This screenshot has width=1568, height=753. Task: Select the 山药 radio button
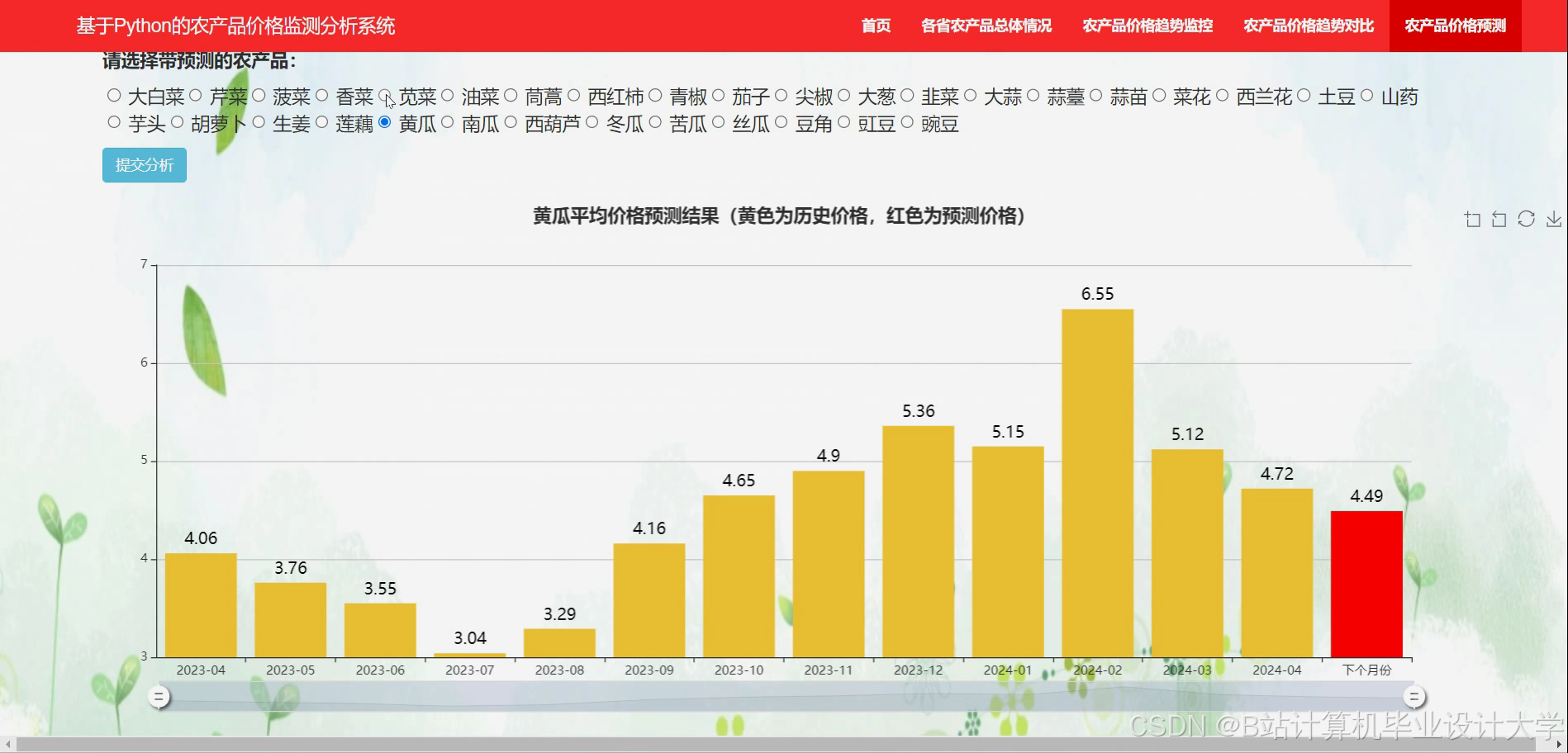1366,96
